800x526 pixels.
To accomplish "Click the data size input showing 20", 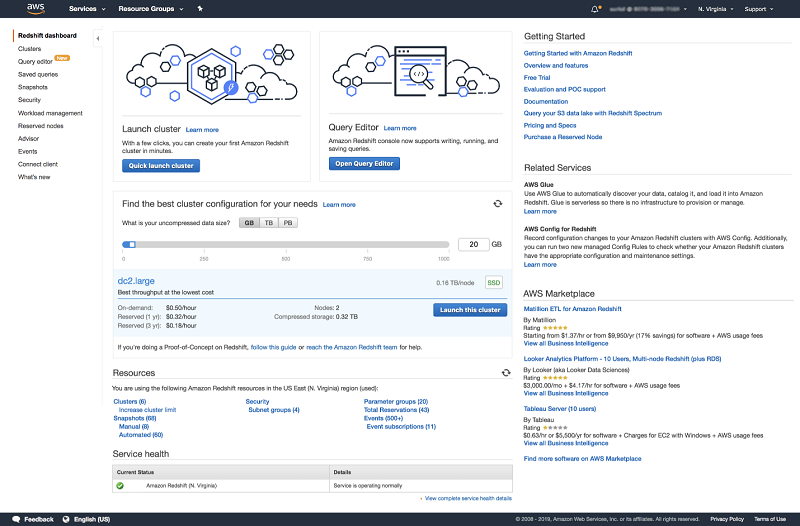I will (x=473, y=244).
